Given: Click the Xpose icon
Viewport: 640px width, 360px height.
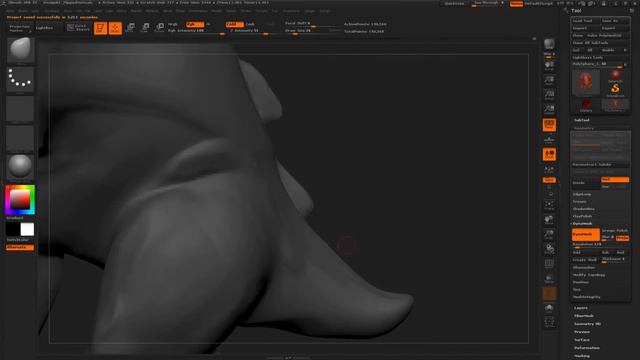Looking at the screenshot, I should coord(549,322).
